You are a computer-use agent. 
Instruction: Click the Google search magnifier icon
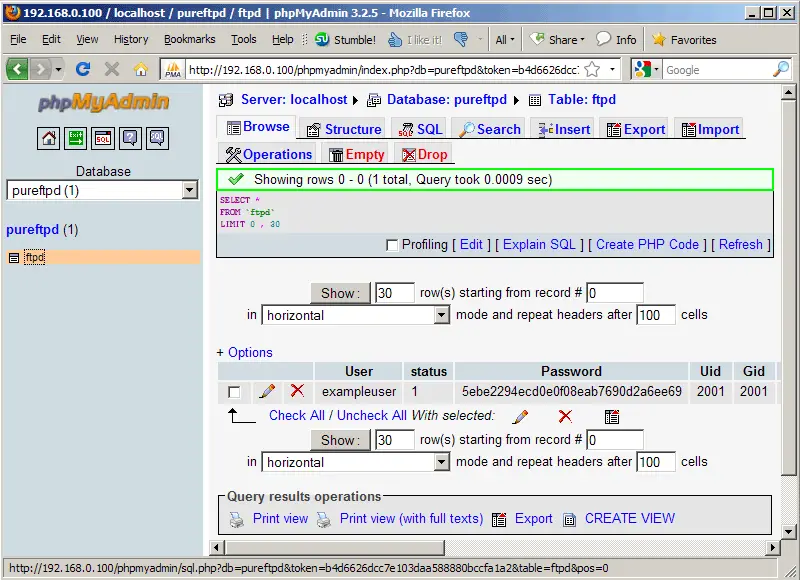[x=781, y=69]
